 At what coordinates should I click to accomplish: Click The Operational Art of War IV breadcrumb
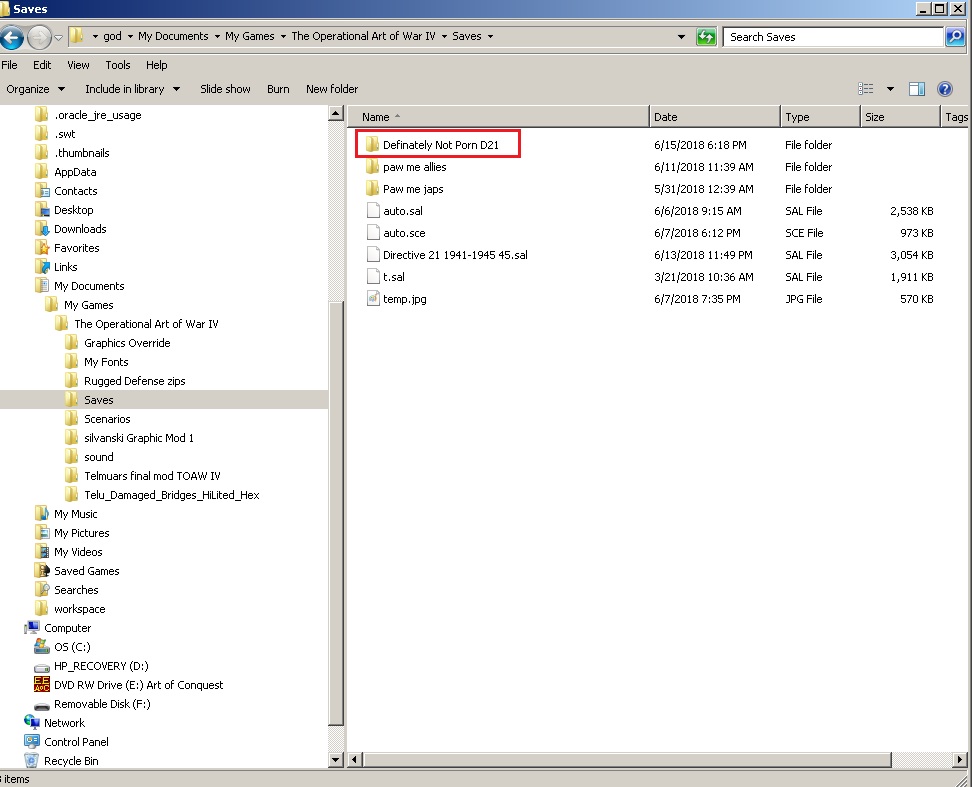[x=363, y=37]
